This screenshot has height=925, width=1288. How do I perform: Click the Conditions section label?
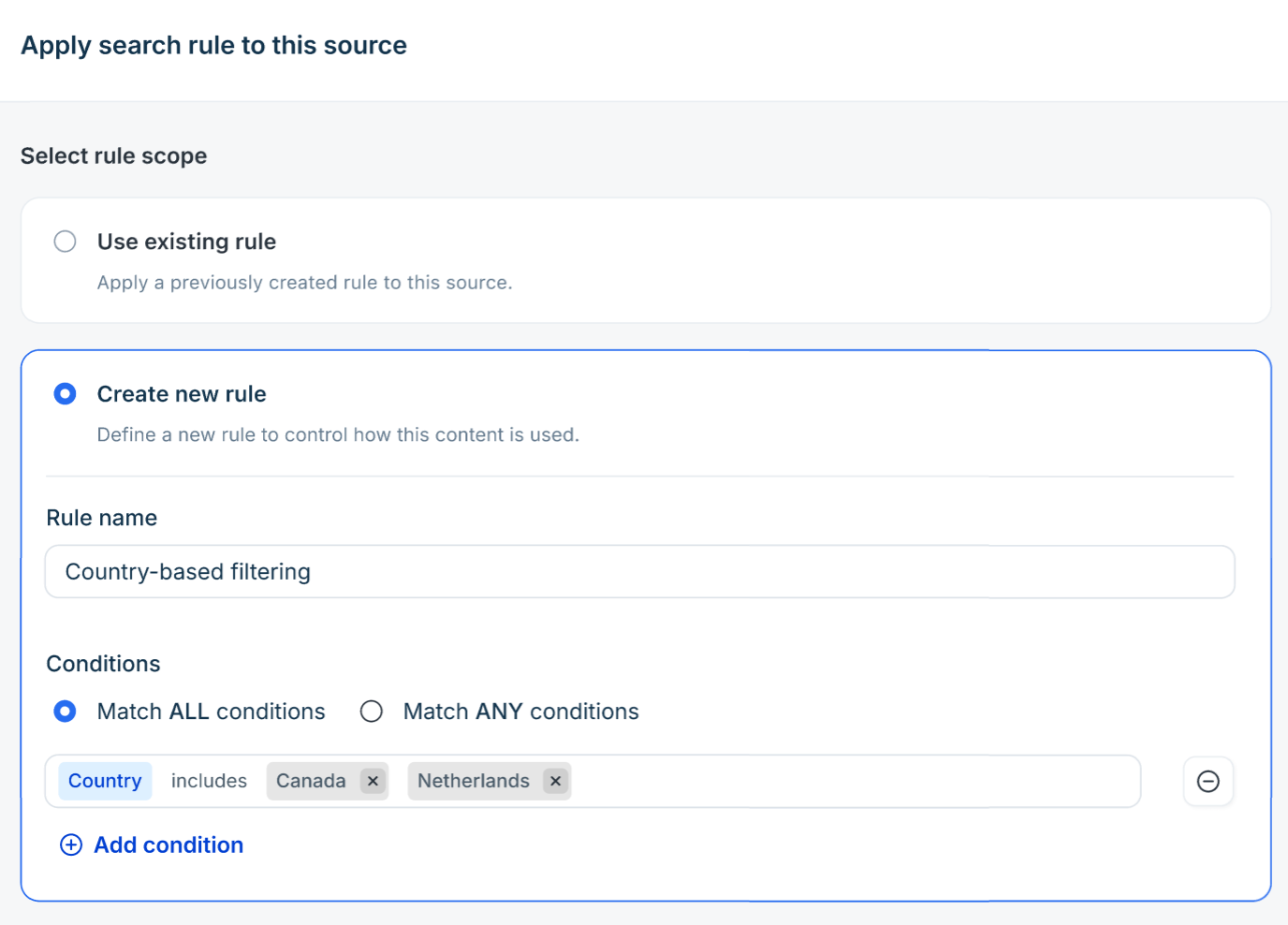tap(104, 664)
